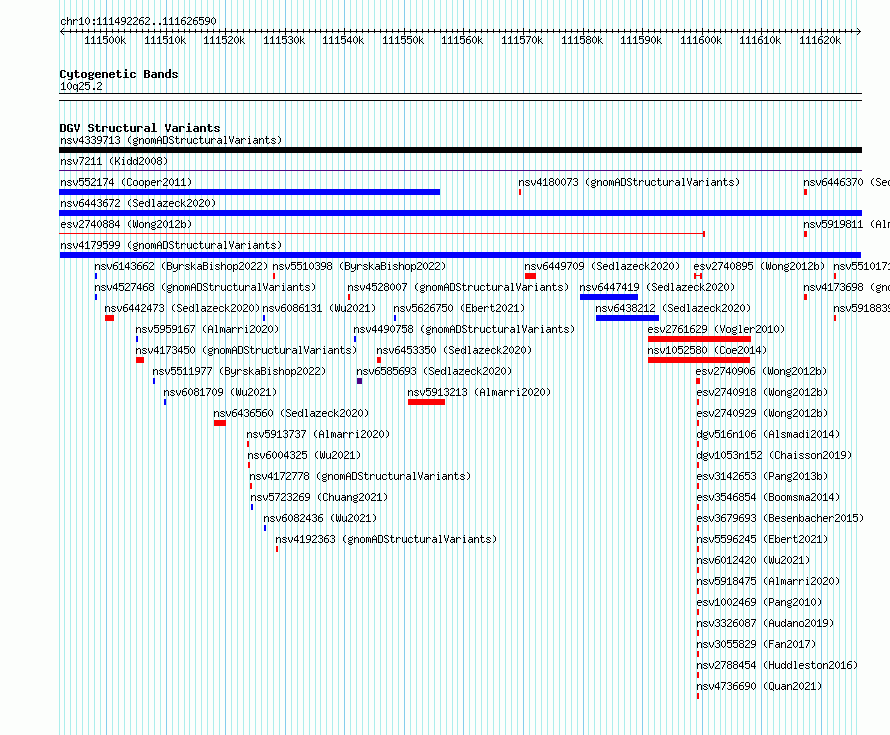Viewport: 890px width, 735px height.
Task: Click nsv6453350 (Sedlazeck2020) label
Action: (454, 350)
